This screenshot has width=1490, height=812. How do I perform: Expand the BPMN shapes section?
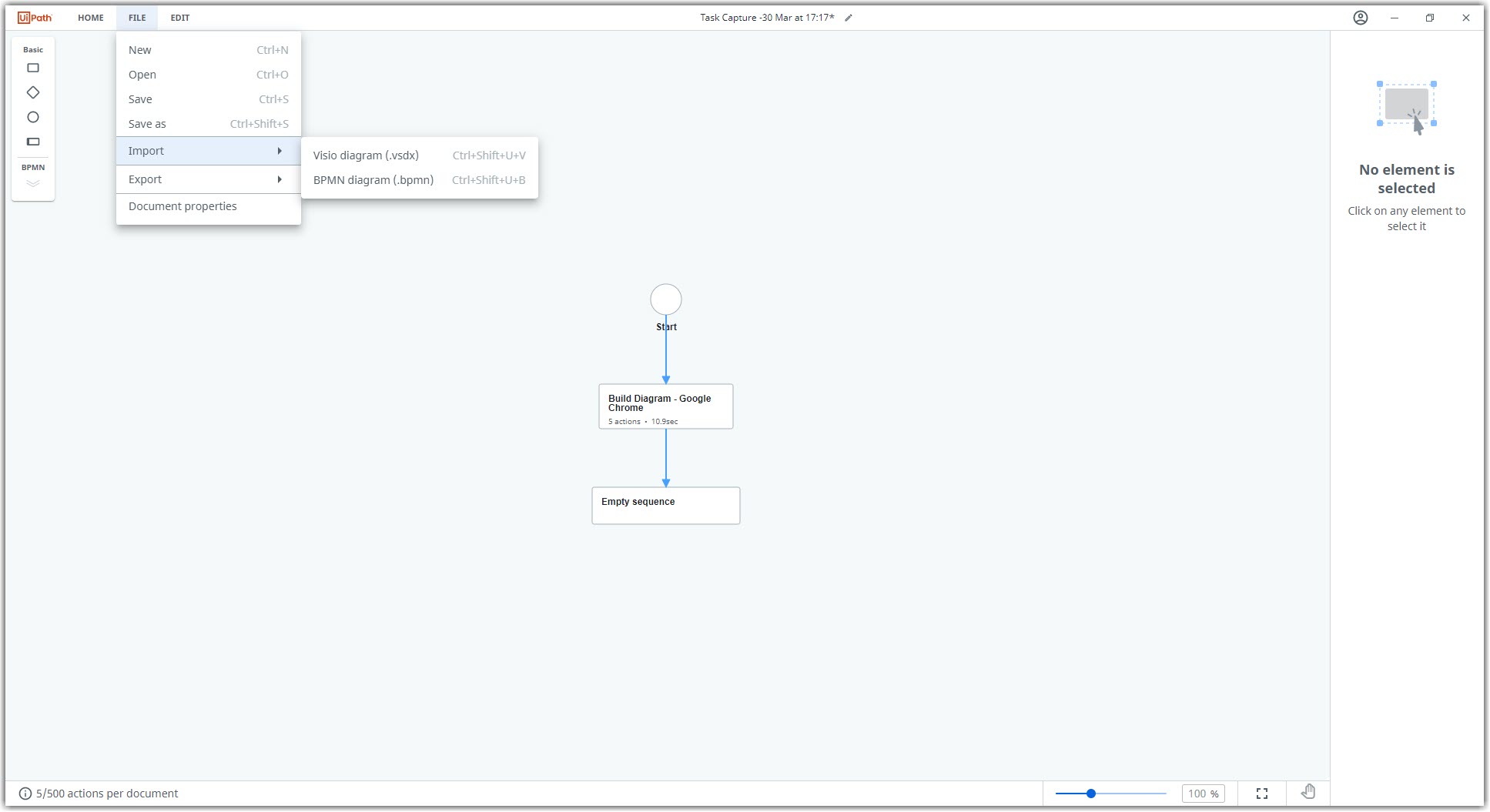point(32,183)
